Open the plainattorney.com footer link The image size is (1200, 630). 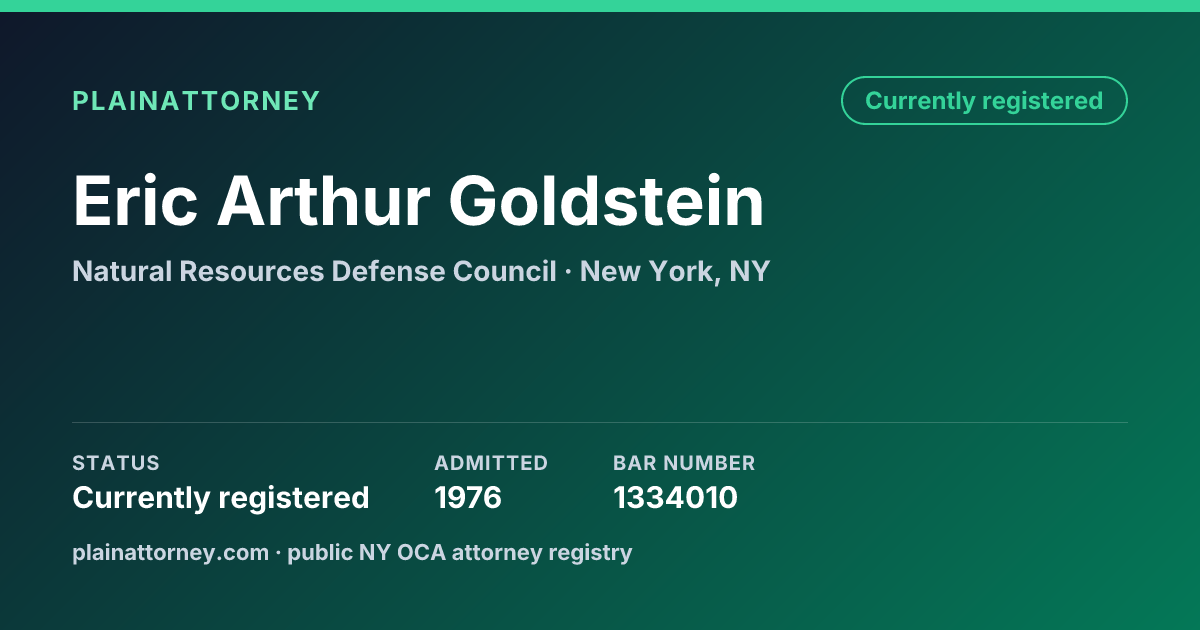(x=170, y=552)
